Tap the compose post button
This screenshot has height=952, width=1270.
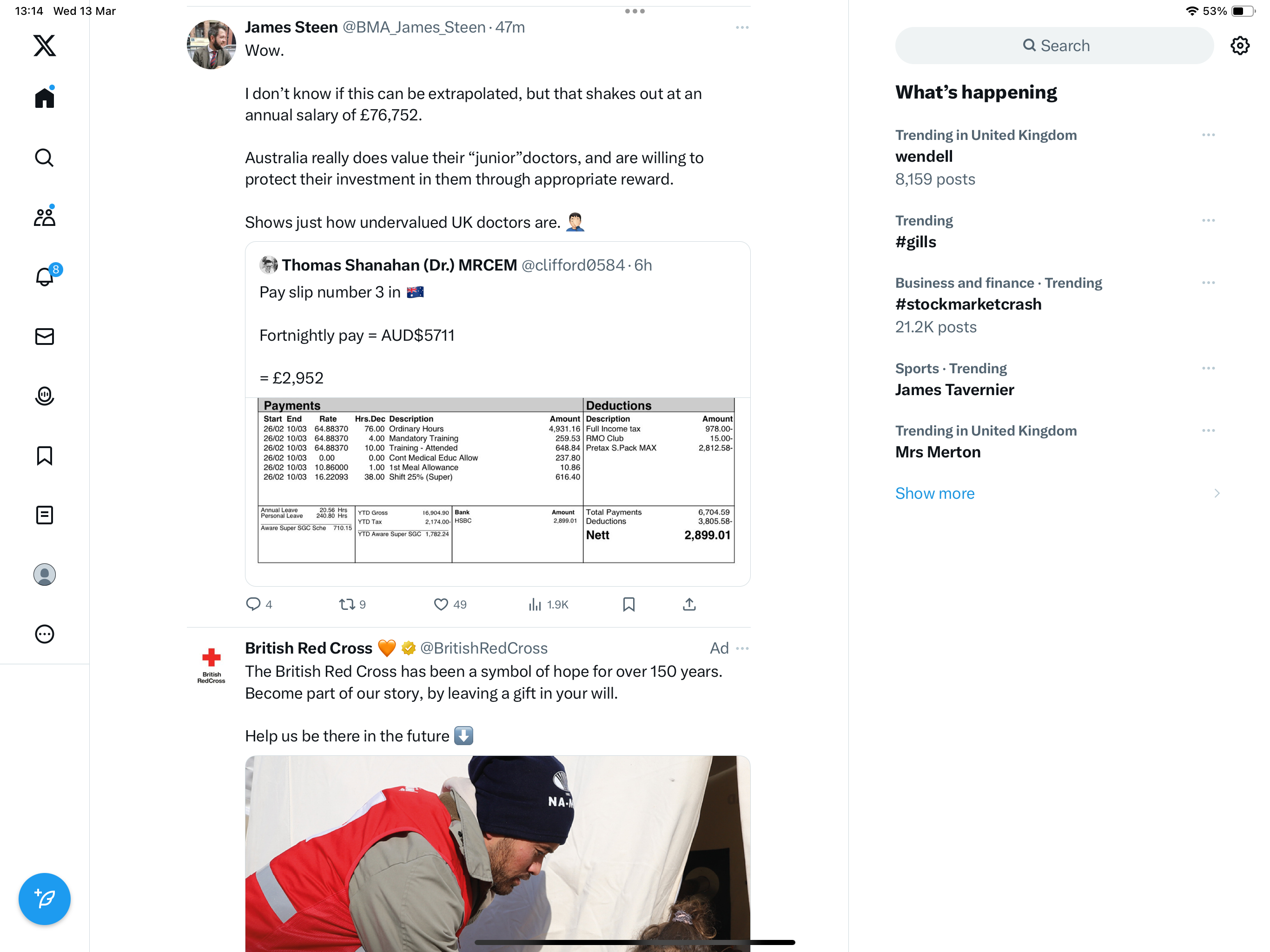[44, 899]
